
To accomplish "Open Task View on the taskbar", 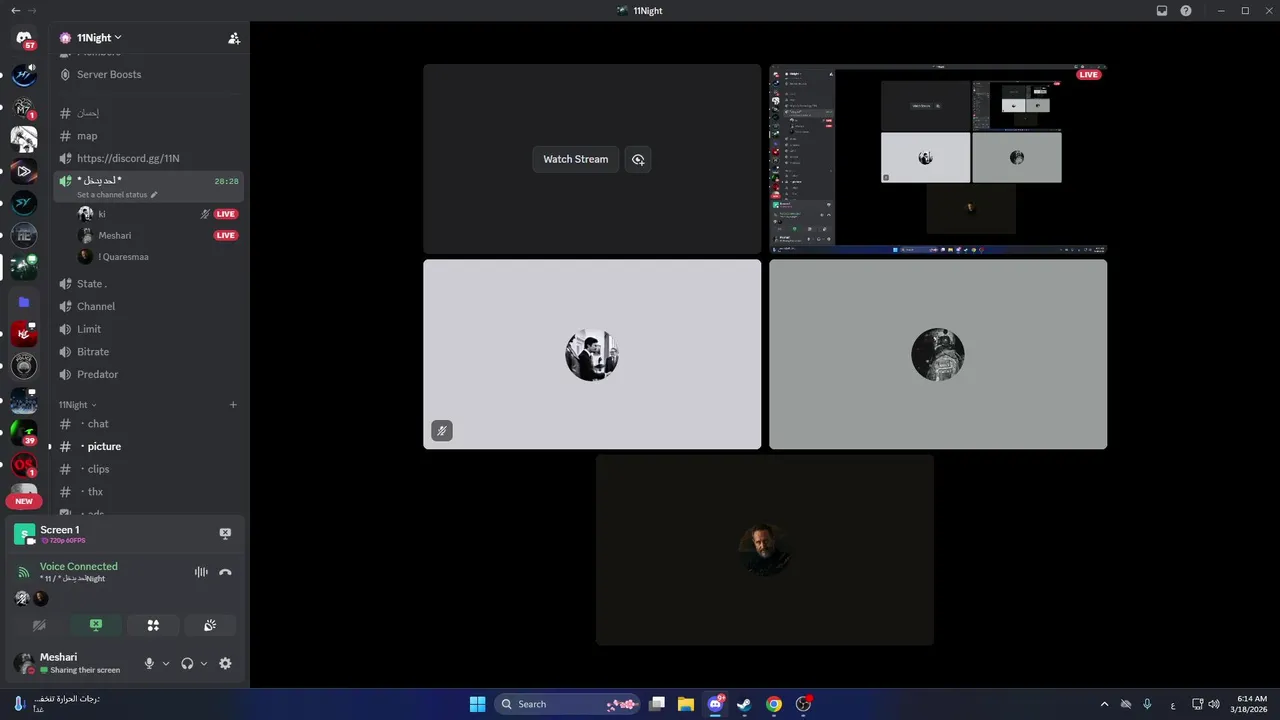I will (x=657, y=704).
